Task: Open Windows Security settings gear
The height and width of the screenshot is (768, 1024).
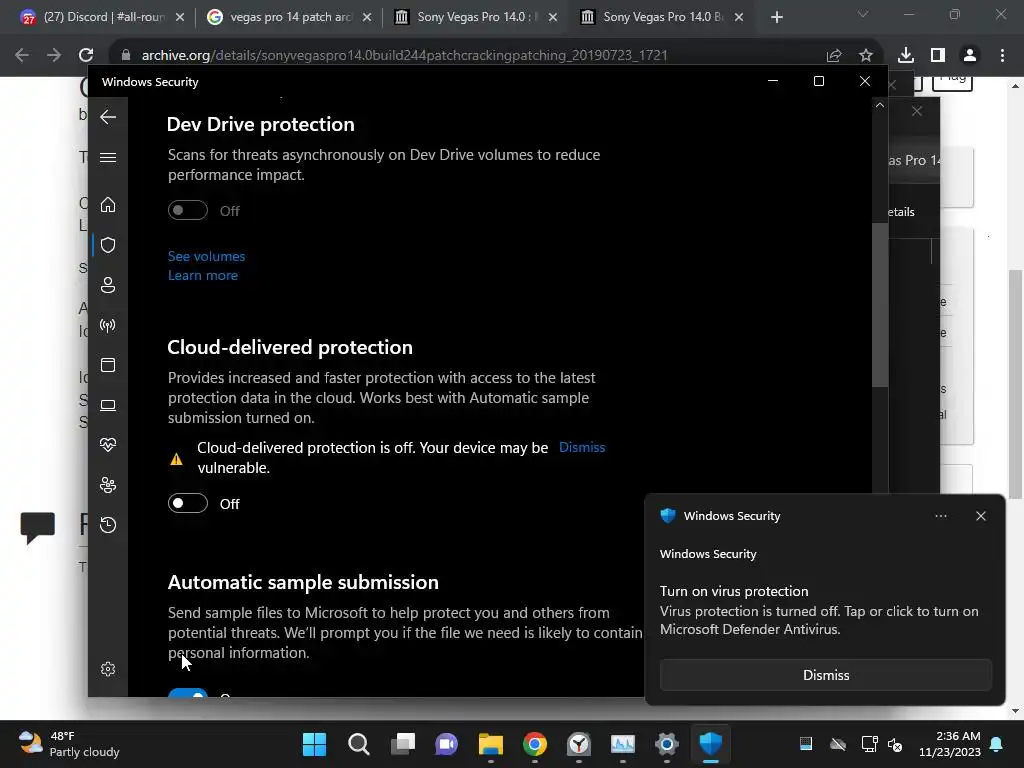Action: point(108,669)
